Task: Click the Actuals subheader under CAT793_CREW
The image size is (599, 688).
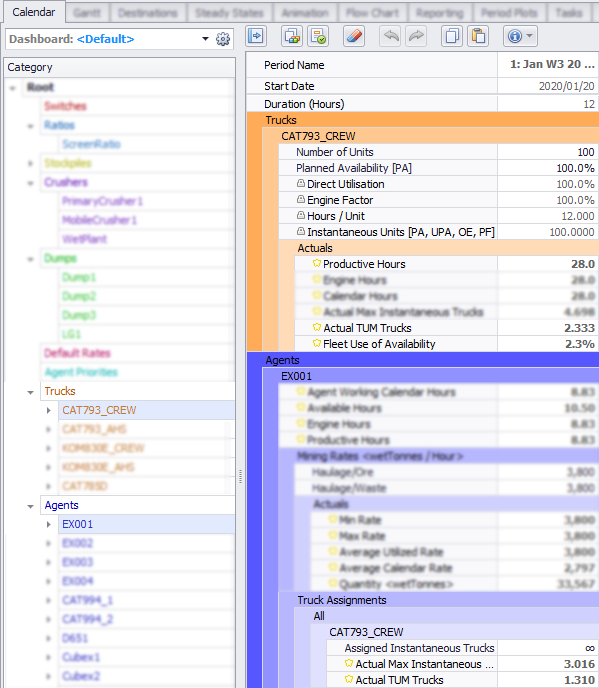Action: point(438,248)
